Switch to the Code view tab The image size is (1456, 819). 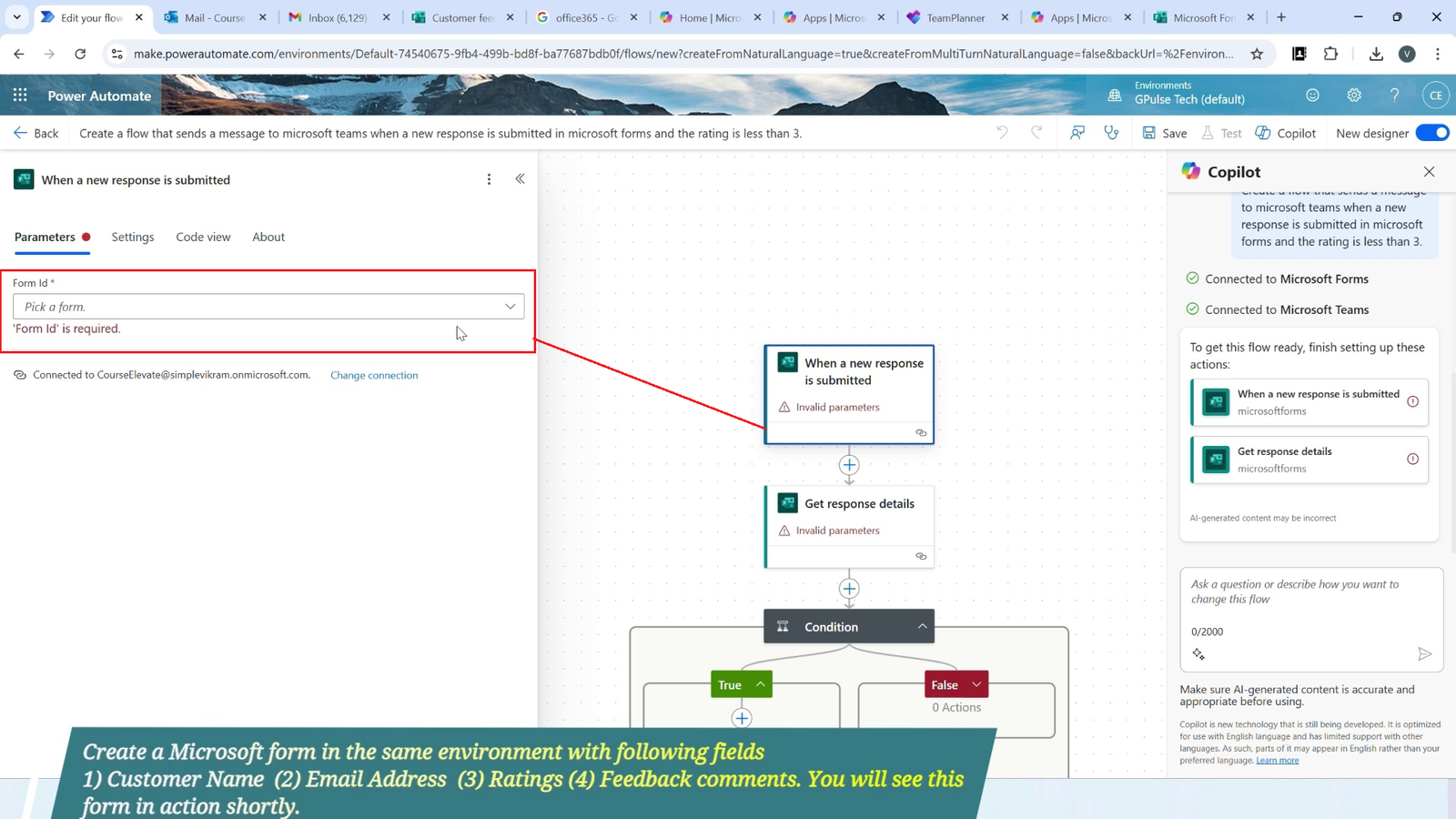click(x=203, y=237)
